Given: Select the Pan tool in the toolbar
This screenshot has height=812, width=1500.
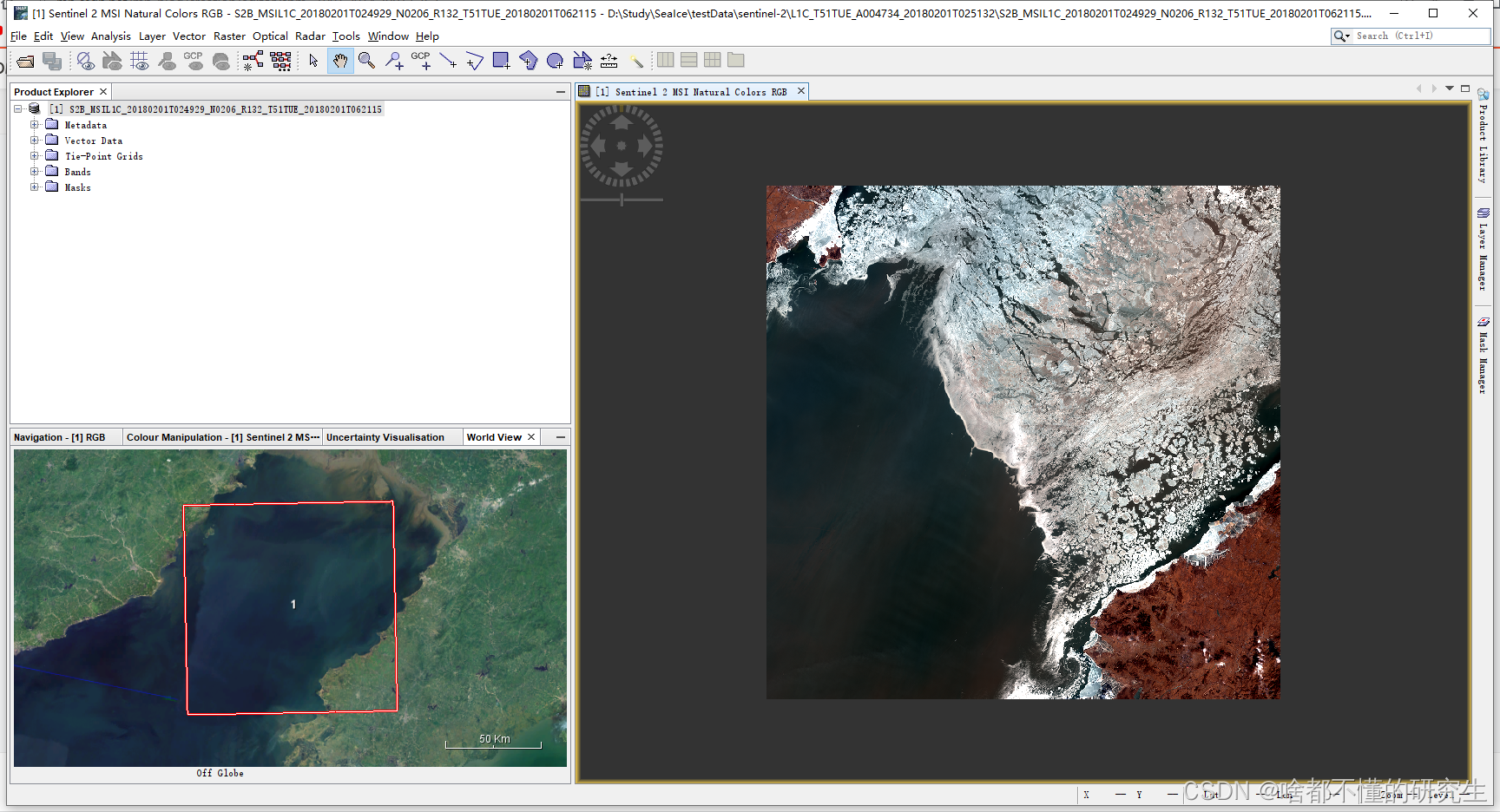Looking at the screenshot, I should point(340,61).
